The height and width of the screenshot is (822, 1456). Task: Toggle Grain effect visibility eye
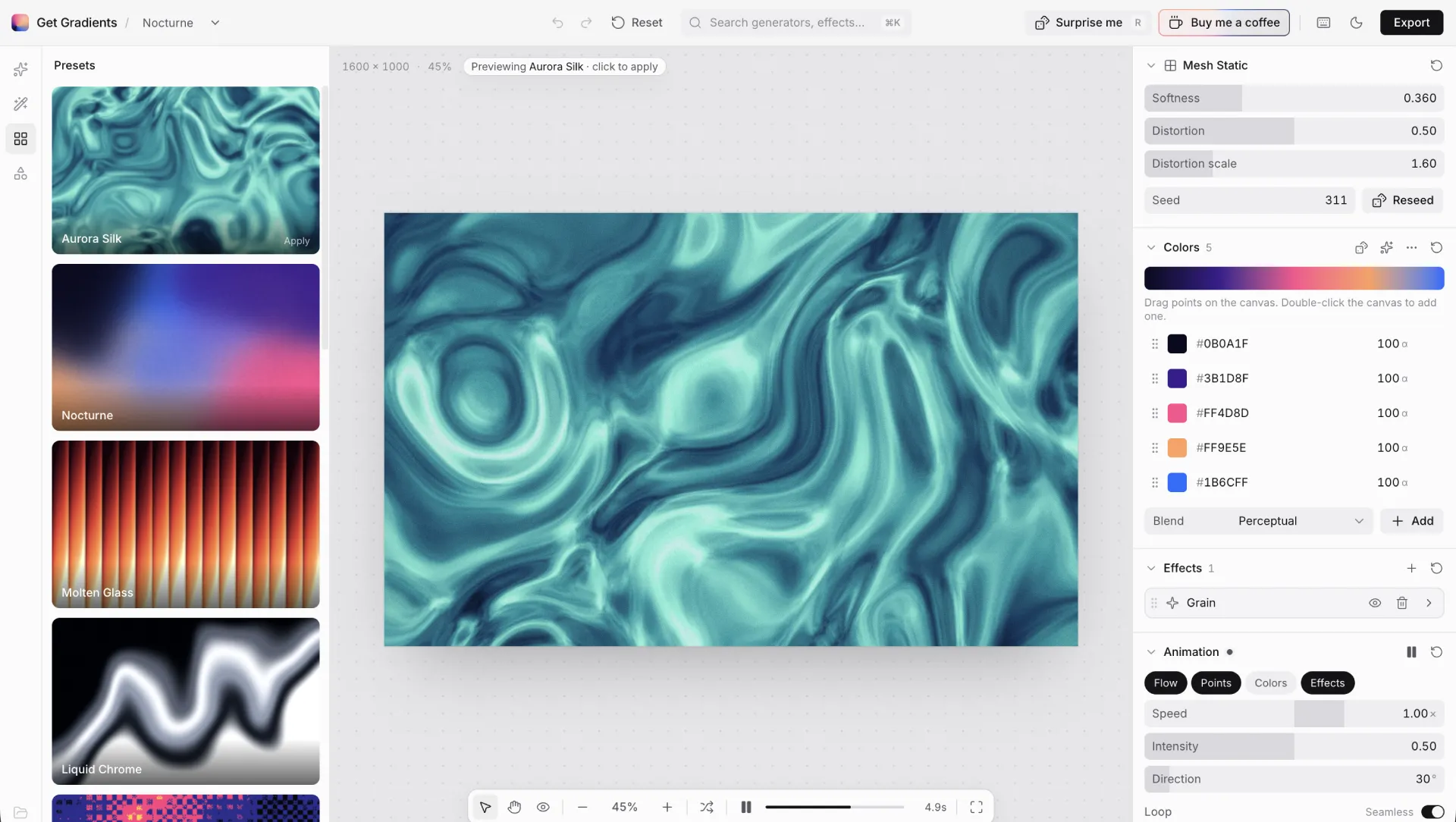[x=1375, y=603]
